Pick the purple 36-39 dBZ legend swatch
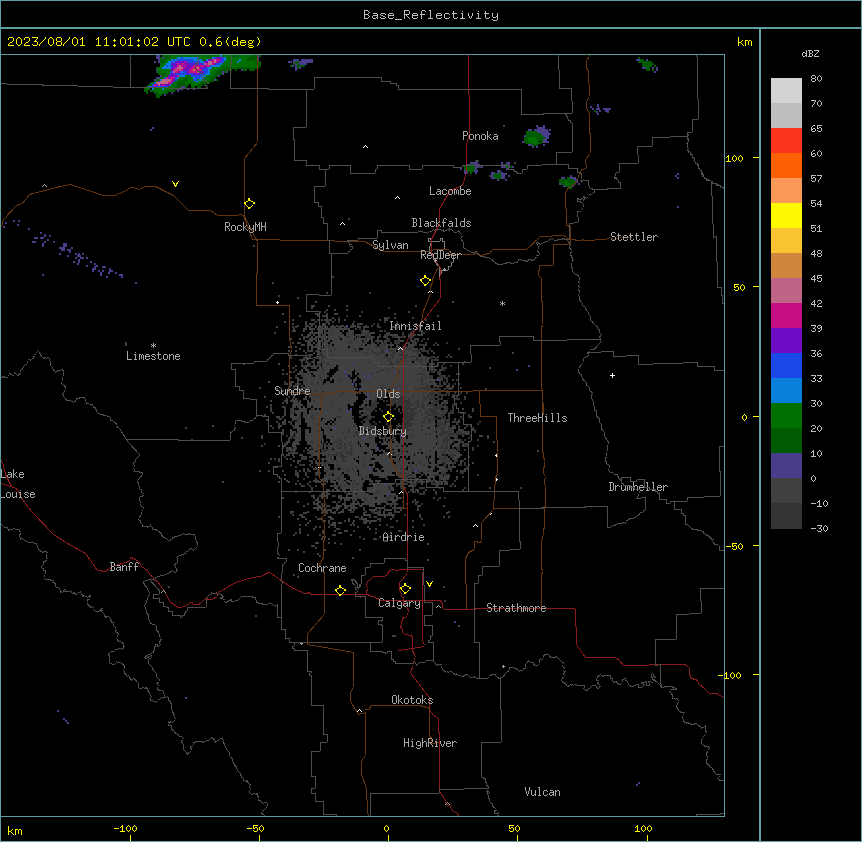Image resolution: width=862 pixels, height=842 pixels. (786, 341)
